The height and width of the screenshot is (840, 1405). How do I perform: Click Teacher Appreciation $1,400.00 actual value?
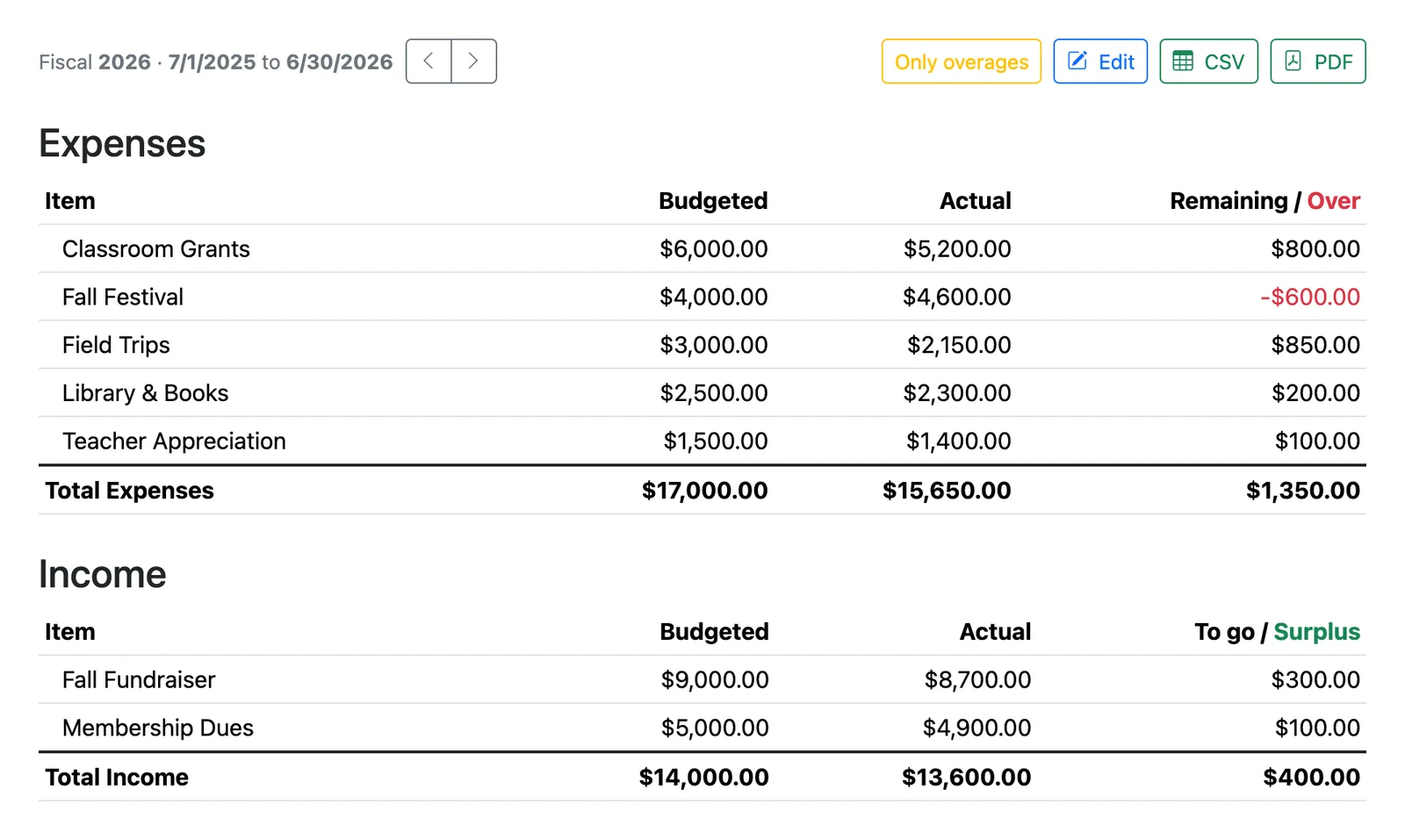point(959,441)
